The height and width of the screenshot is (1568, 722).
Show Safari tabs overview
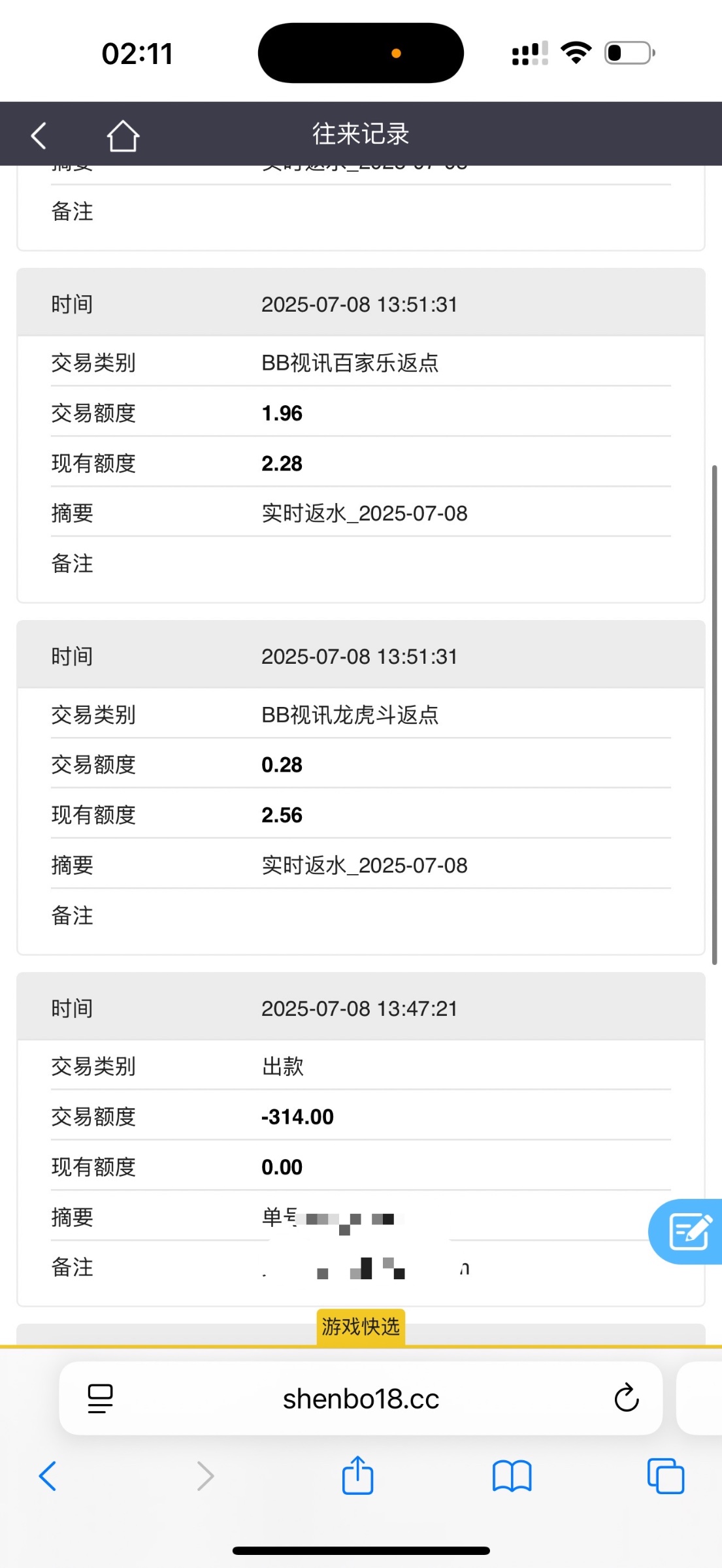pos(665,1475)
